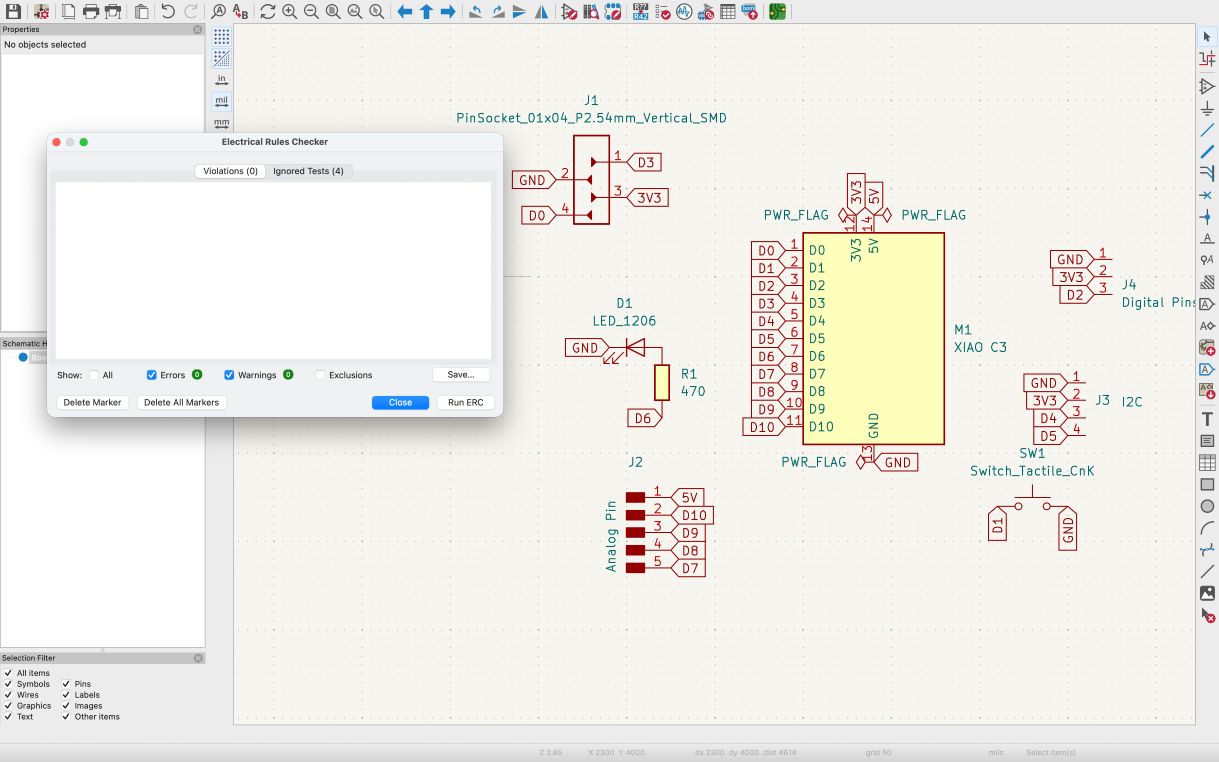1219x762 pixels.
Task: Zoom in on the schematic
Action: pos(289,12)
